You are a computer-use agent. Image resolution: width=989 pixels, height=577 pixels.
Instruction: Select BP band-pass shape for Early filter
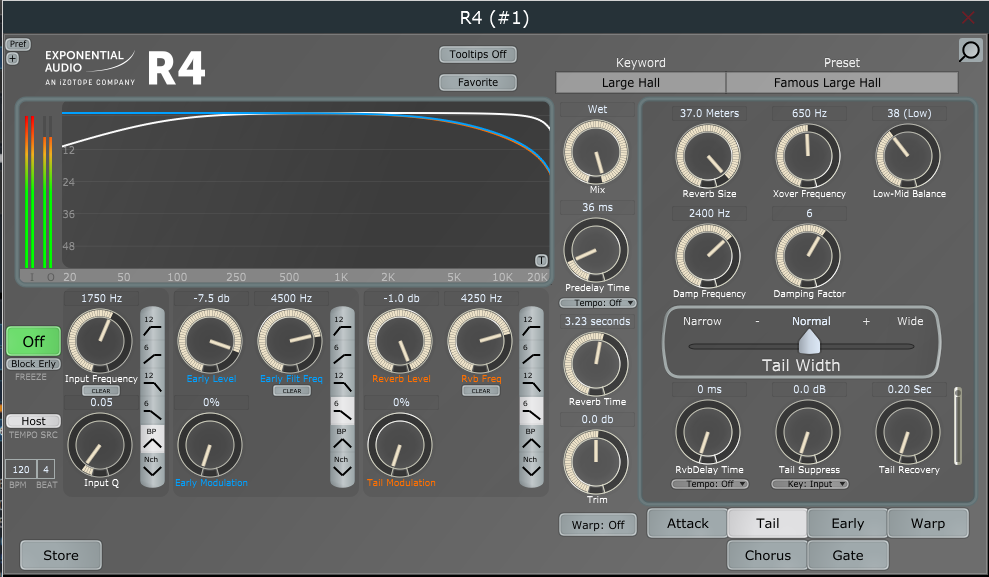pos(342,438)
